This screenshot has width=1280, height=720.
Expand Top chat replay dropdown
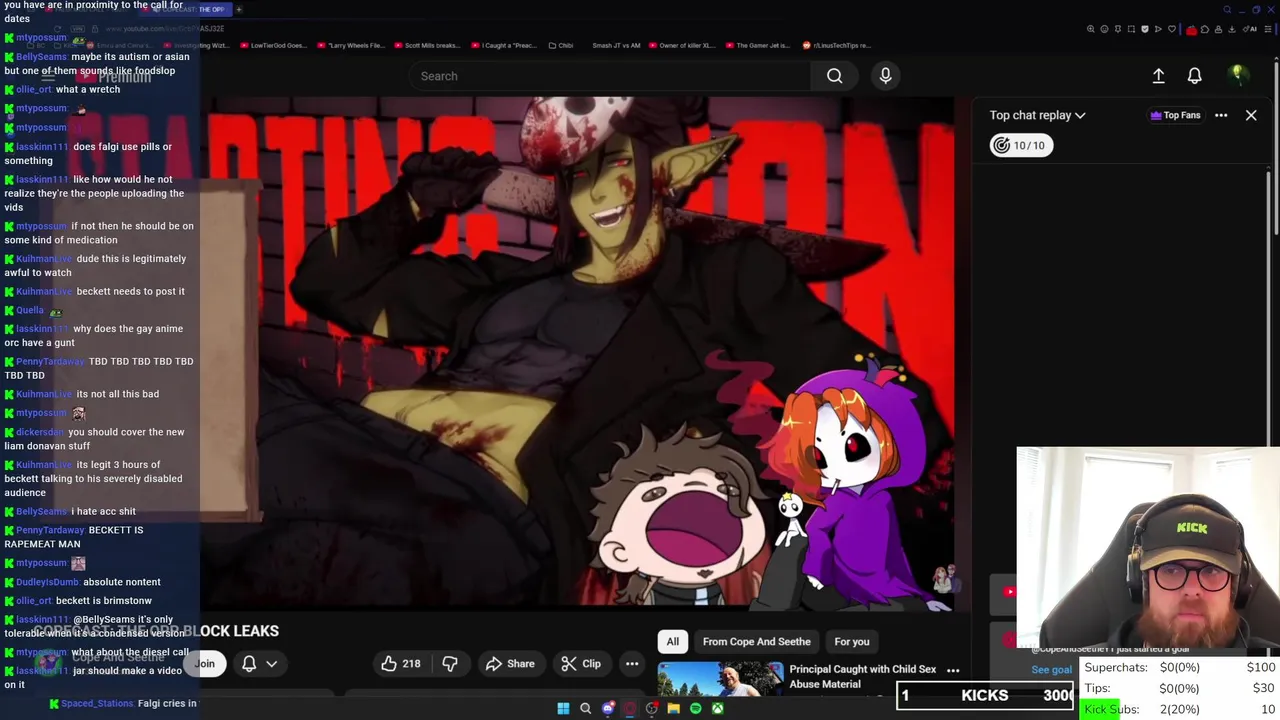[x=1038, y=115]
